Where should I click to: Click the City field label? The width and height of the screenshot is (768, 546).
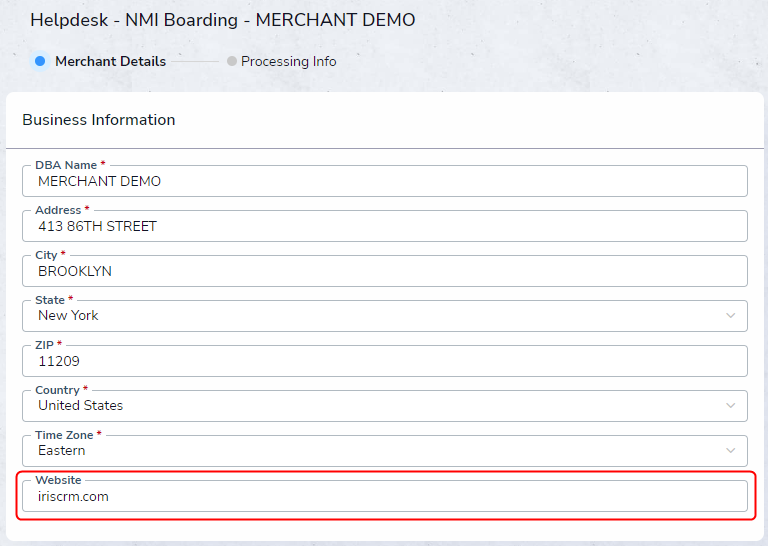[46, 255]
